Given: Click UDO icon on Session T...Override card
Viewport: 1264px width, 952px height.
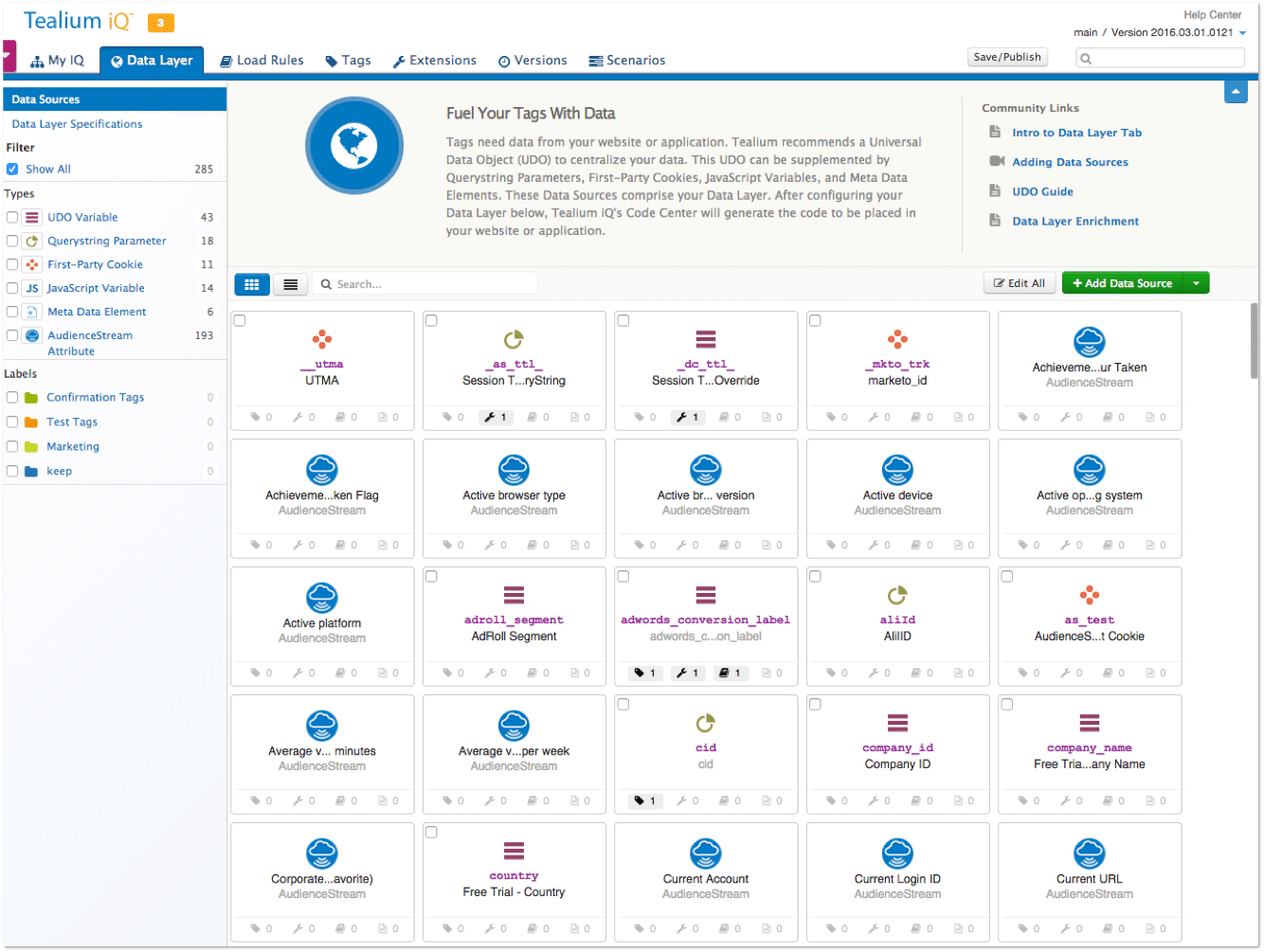Looking at the screenshot, I should tap(706, 339).
